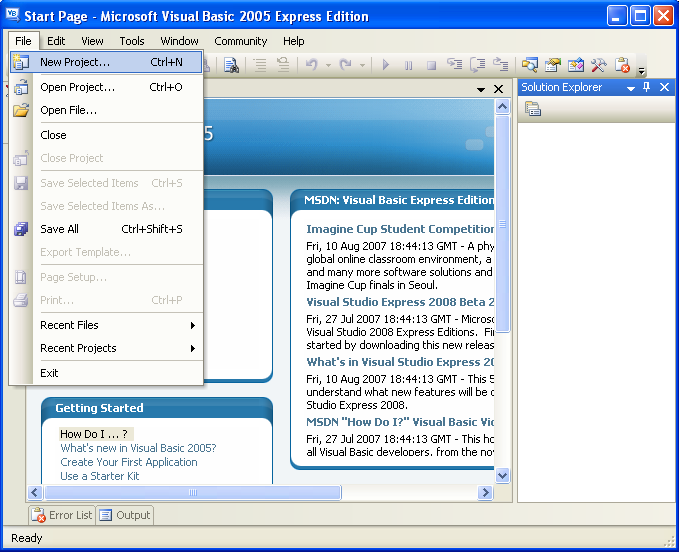Click the vertical scrollbar down arrow
The image size is (679, 552).
tap(502, 476)
